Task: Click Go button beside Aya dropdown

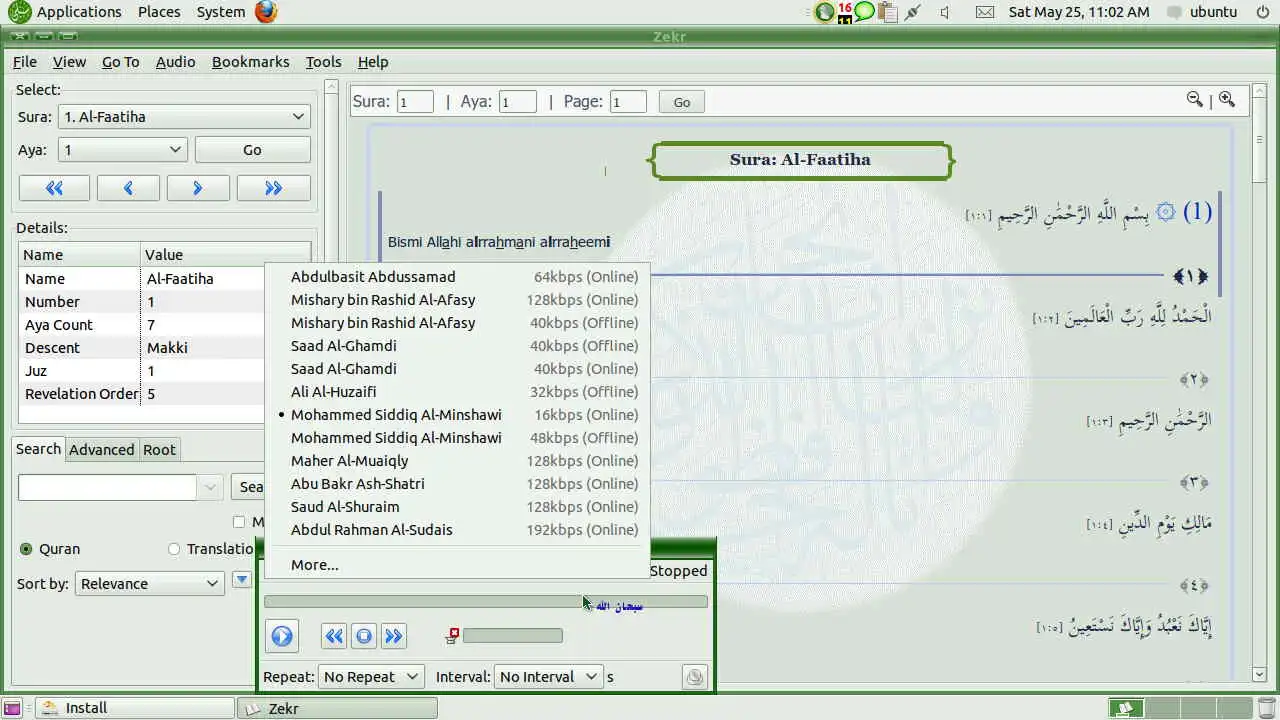Action: pos(252,150)
